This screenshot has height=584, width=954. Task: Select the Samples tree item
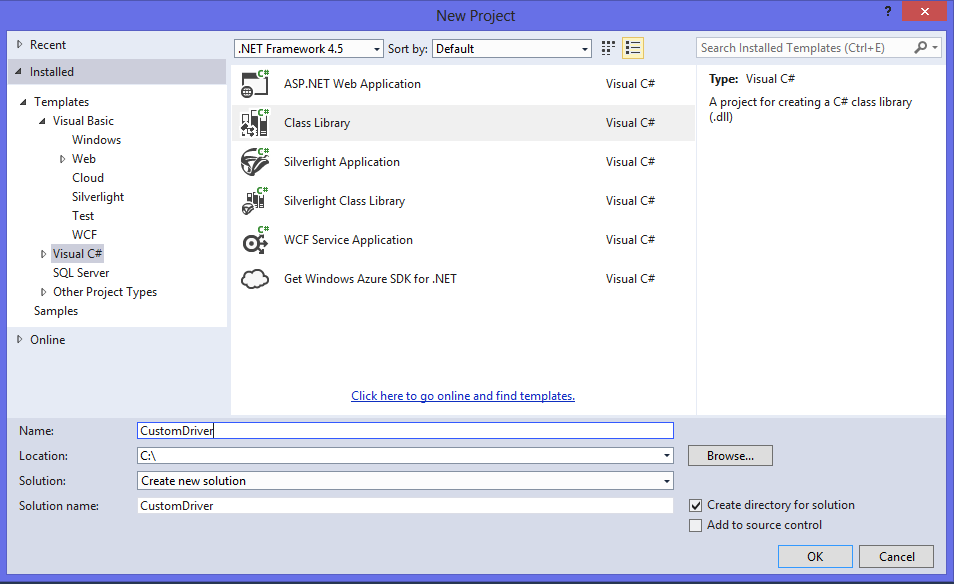tap(56, 311)
